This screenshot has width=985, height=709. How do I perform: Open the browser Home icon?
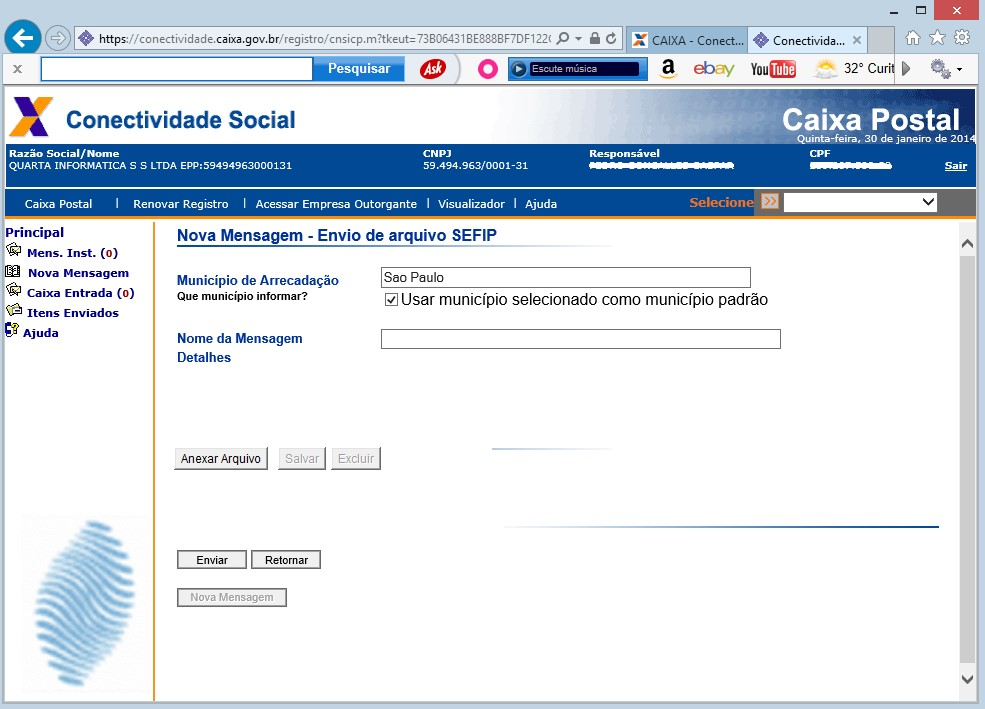(x=913, y=38)
